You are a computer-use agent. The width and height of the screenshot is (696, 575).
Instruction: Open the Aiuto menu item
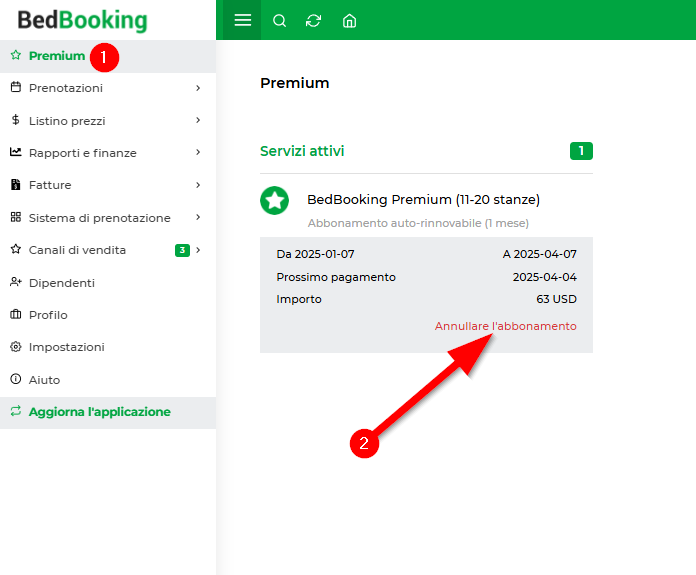[x=108, y=380]
